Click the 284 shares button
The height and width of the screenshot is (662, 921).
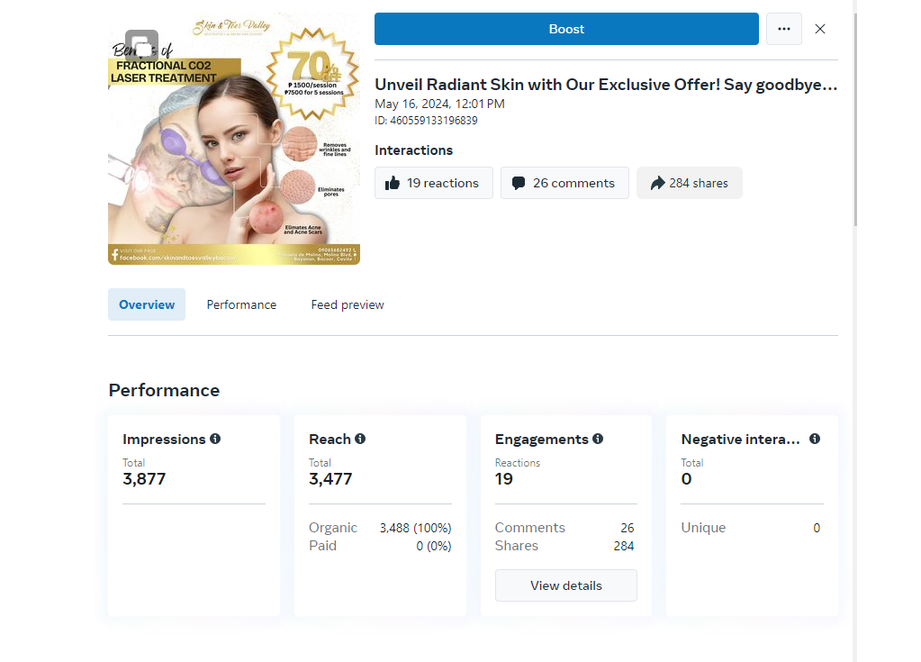coord(690,183)
